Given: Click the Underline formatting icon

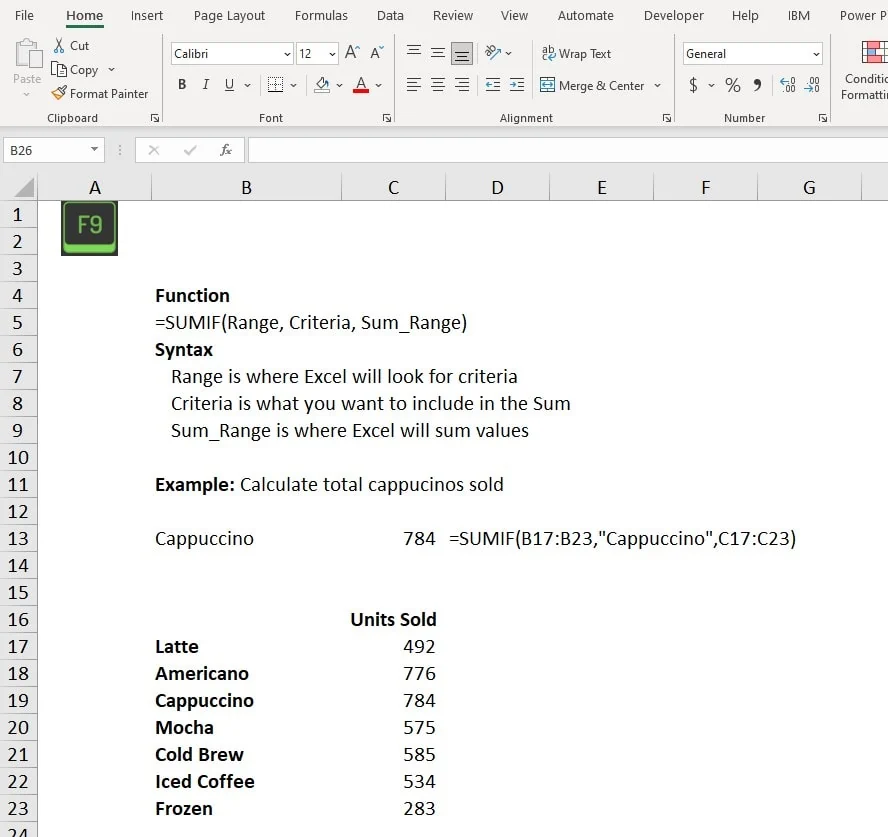Looking at the screenshot, I should click(x=228, y=85).
